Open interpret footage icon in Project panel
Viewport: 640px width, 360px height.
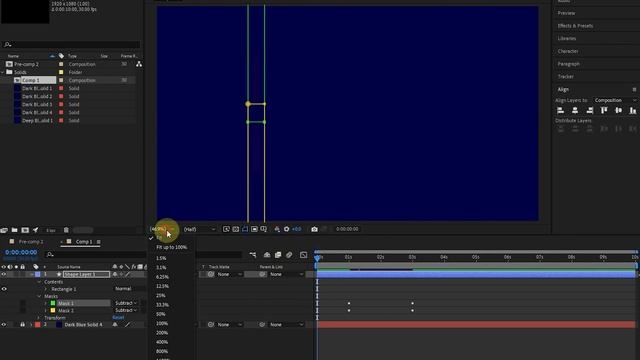4,230
